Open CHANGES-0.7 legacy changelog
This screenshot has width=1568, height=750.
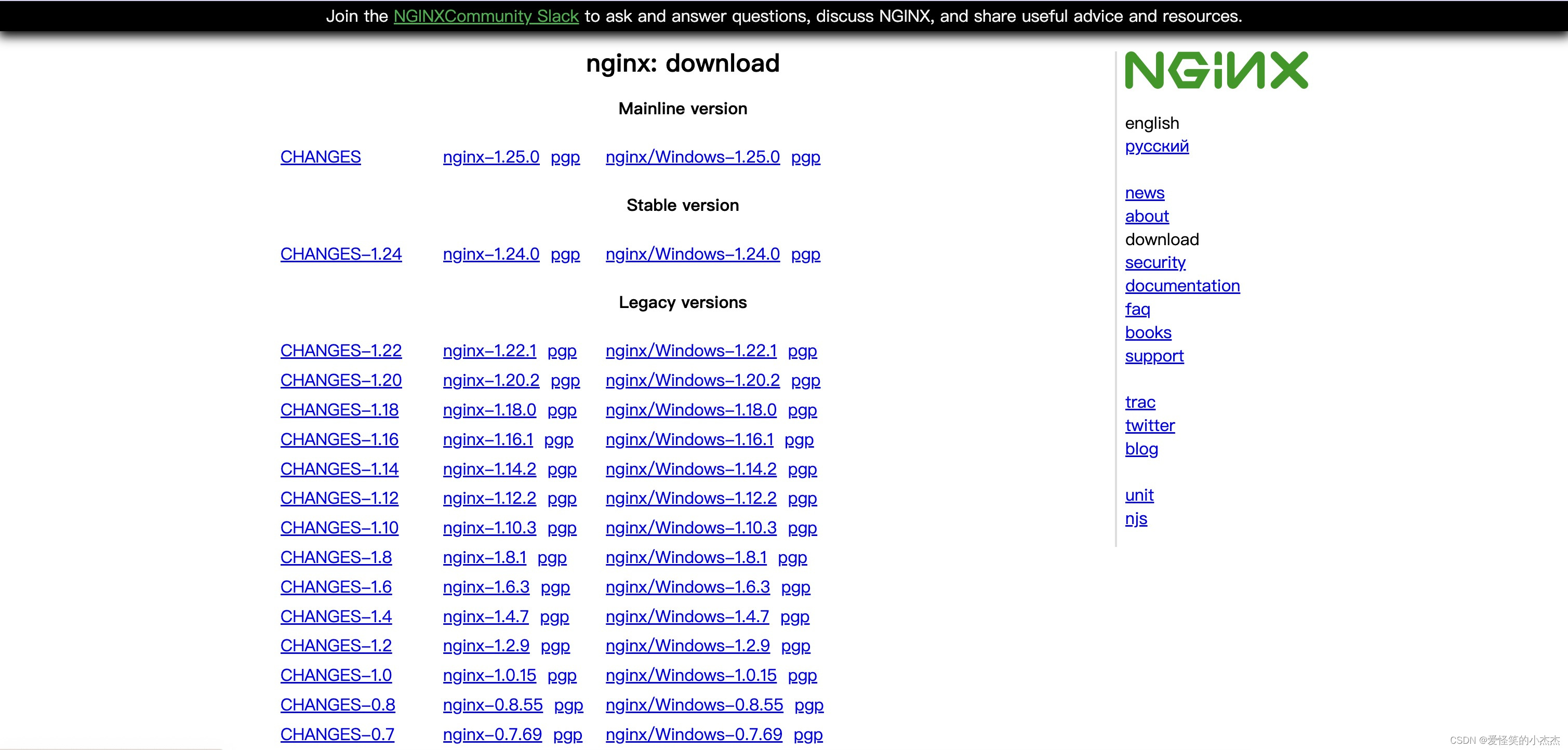[x=337, y=734]
